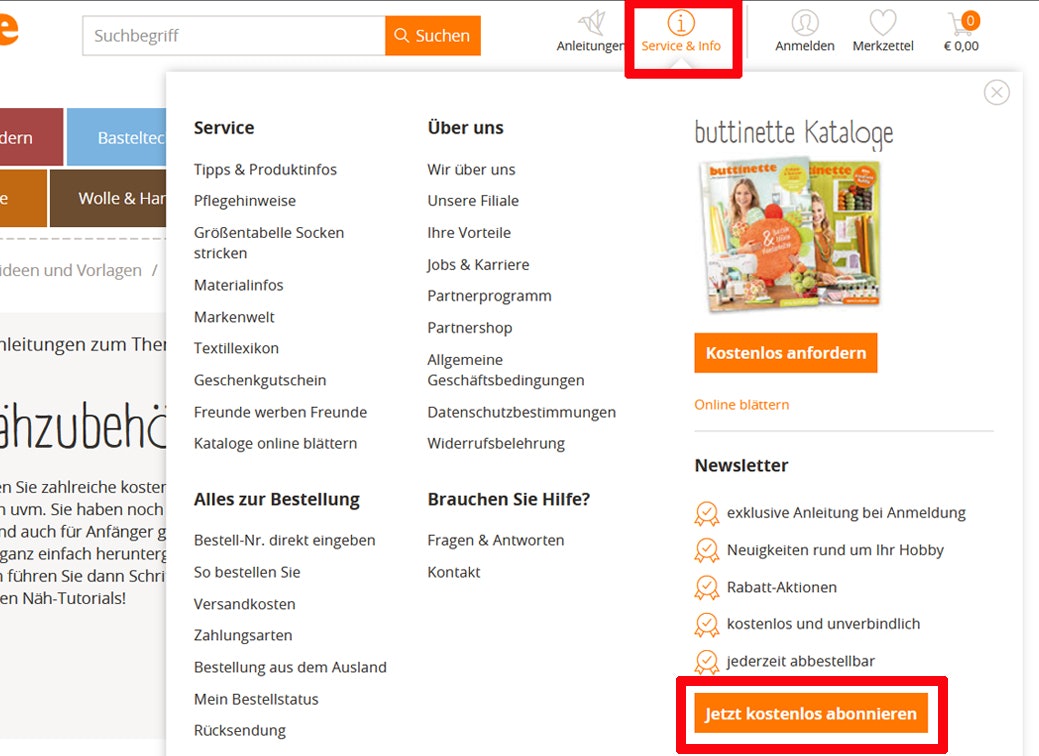Click the magnifier icon inside Suchen button
Viewport: 1039px width, 756px height.
coord(402,35)
